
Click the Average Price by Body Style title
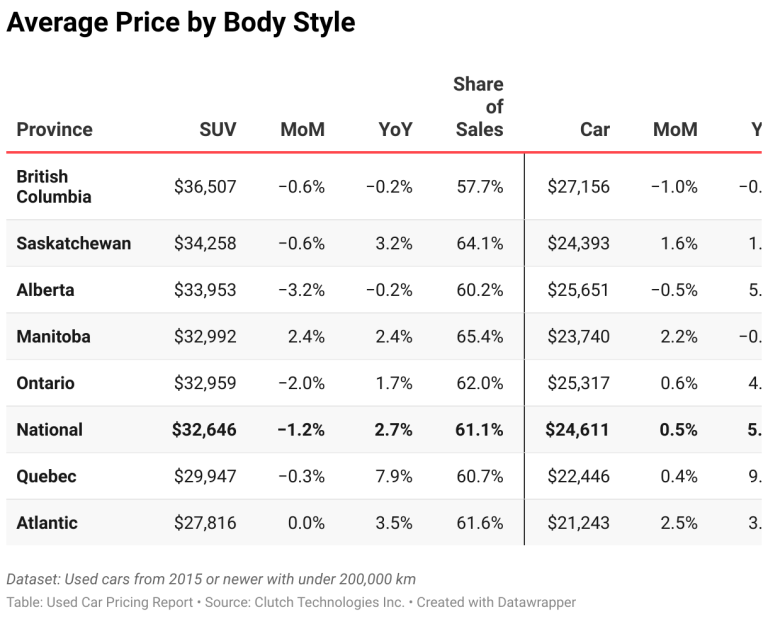coord(181,22)
